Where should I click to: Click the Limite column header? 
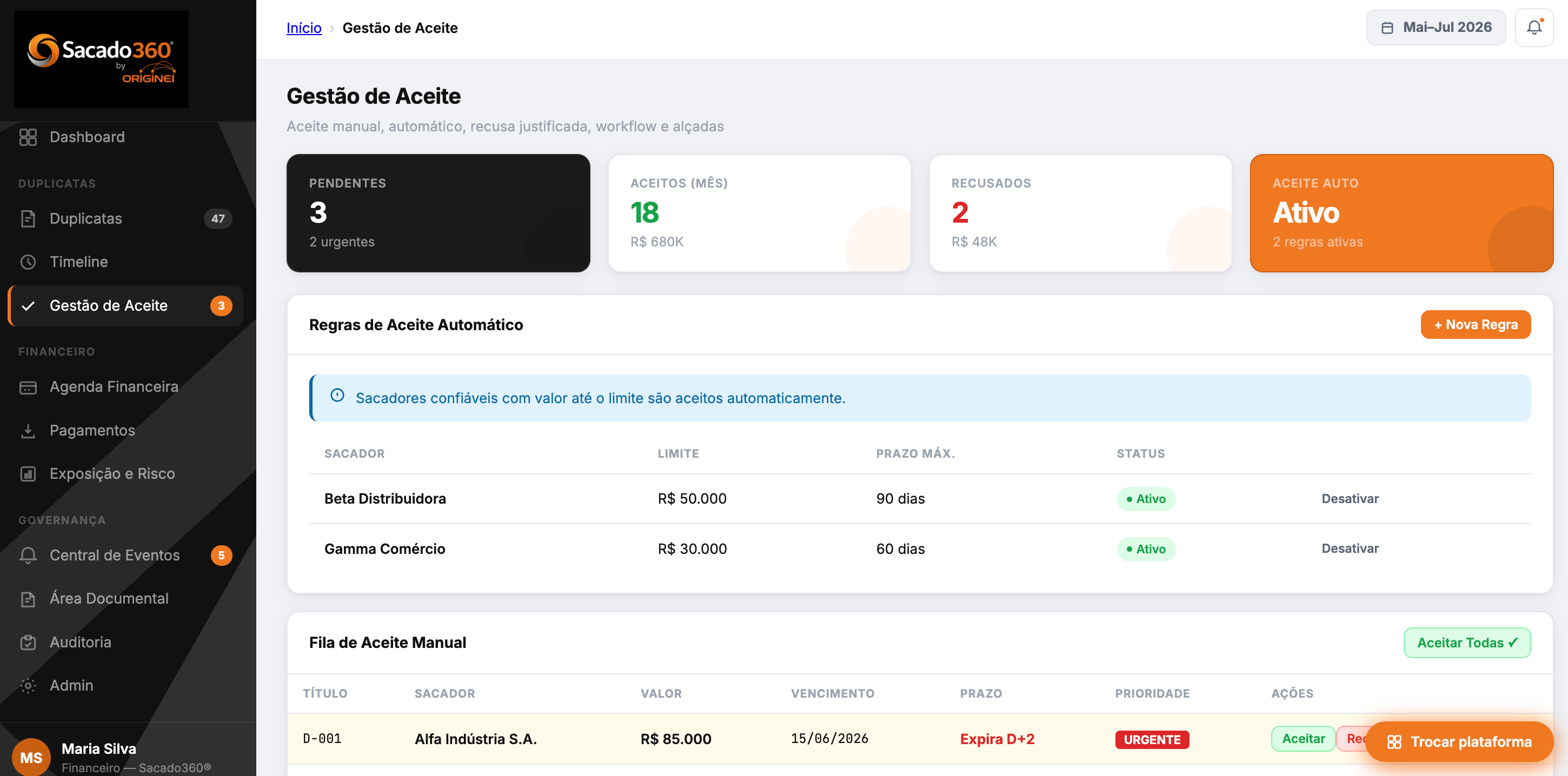click(x=678, y=454)
